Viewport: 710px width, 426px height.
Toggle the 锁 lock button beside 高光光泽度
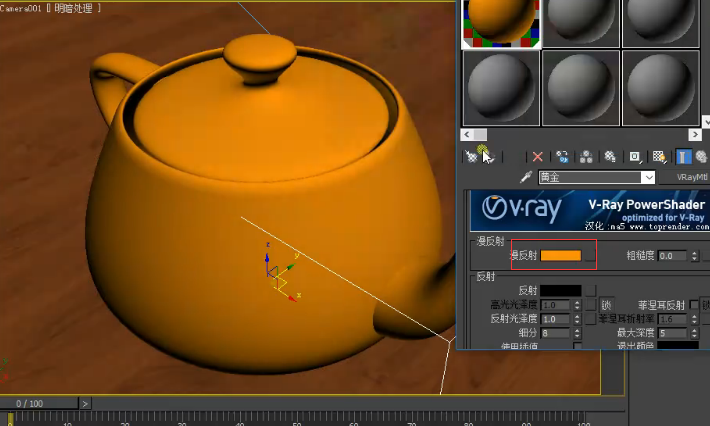[606, 305]
